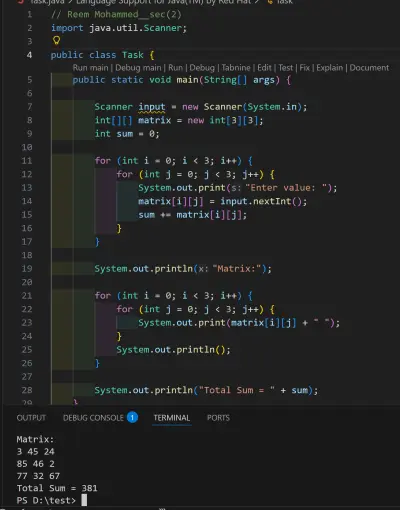Viewport: 400px width, 510px height.
Task: Click the comment 'Reem Mohammed_sec(2)'
Action: tap(124, 15)
